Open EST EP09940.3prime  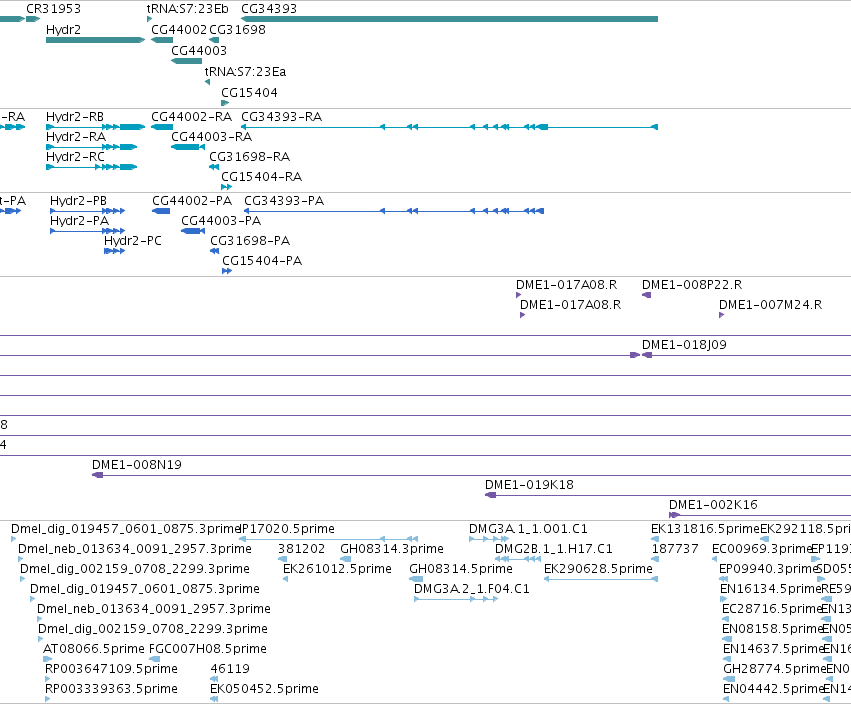click(723, 579)
